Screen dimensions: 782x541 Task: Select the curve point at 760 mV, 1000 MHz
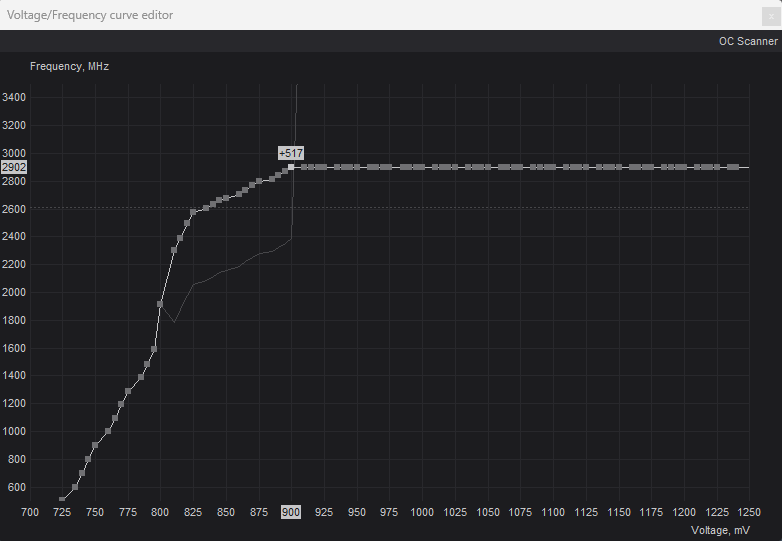108,431
